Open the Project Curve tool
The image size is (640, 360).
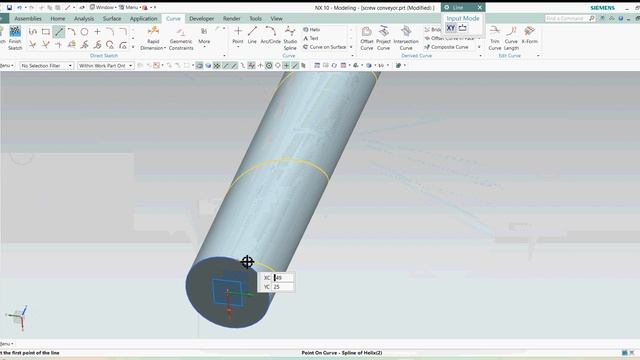coord(383,38)
